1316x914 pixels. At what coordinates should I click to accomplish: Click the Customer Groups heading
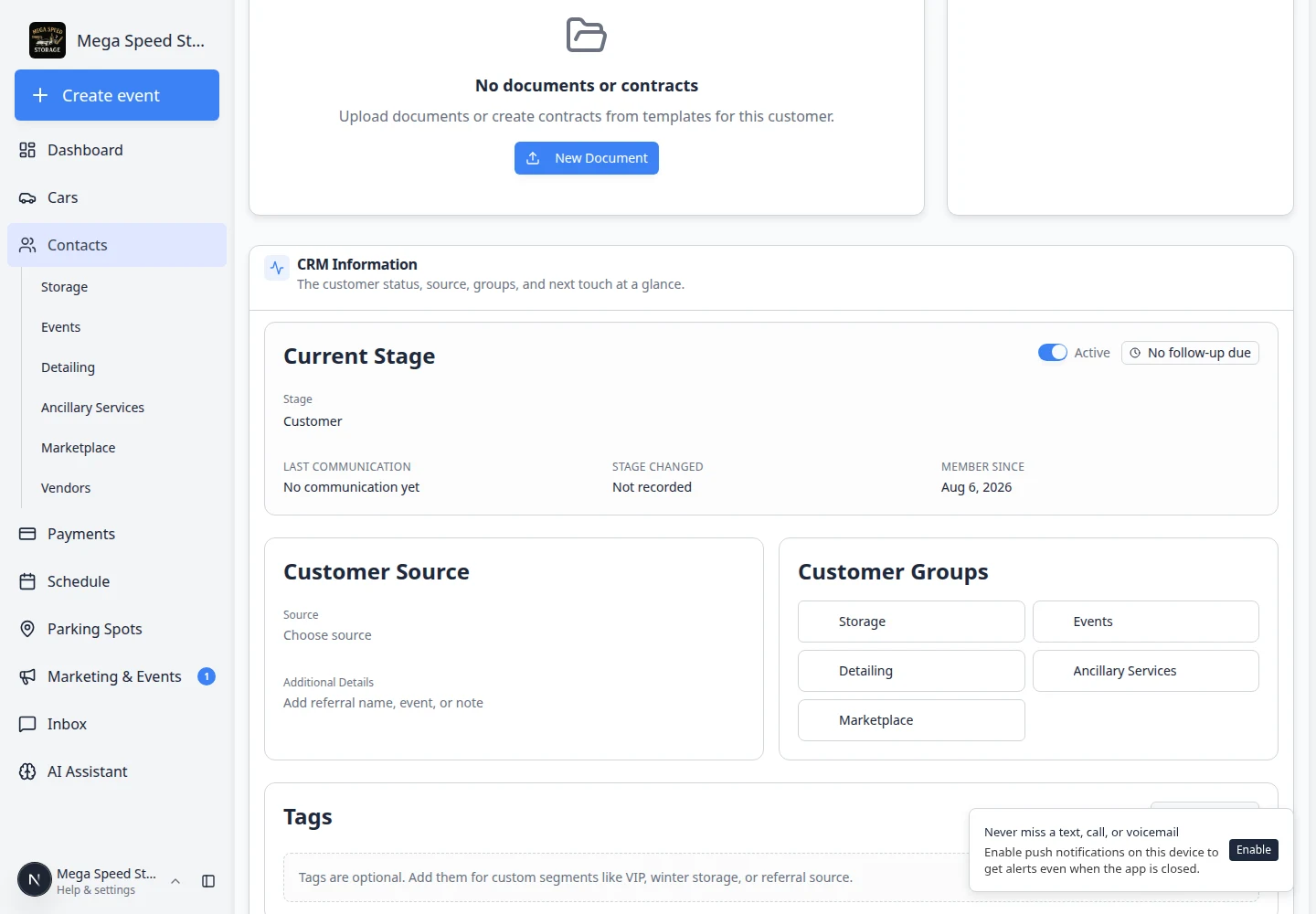893,572
